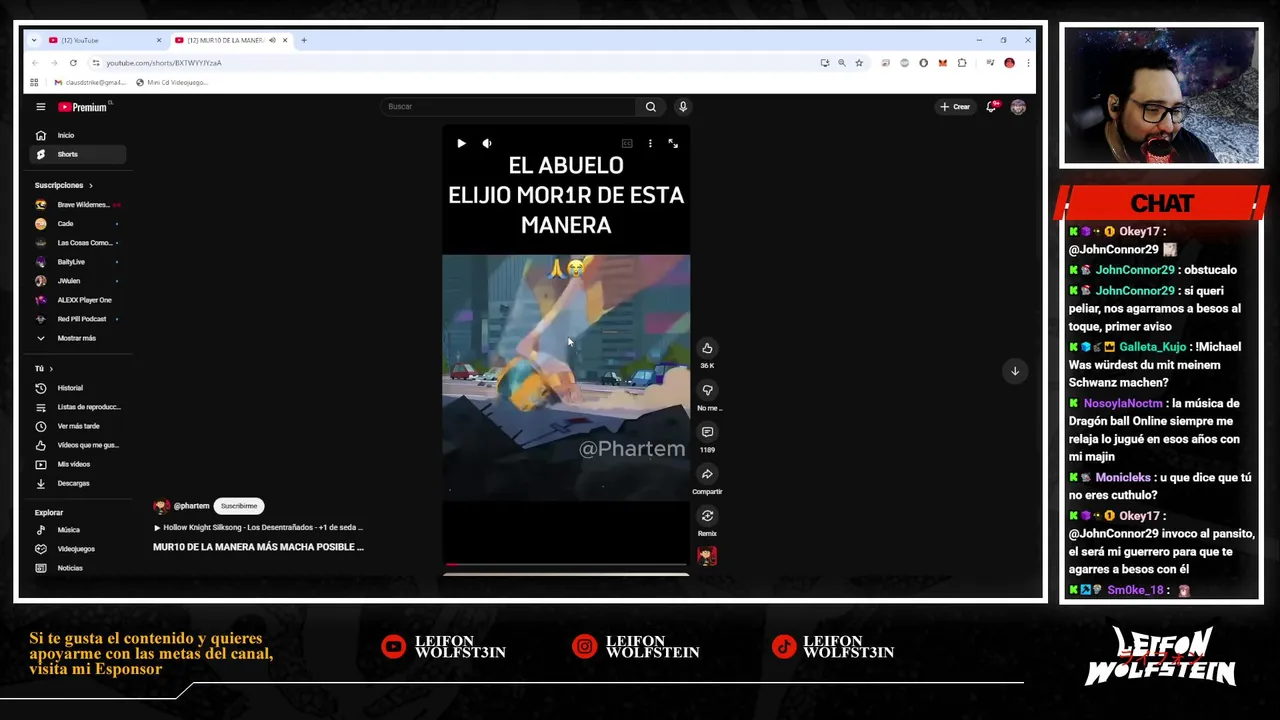Open the @phartem channel link
Screen dimensions: 1280x720
(x=192, y=506)
